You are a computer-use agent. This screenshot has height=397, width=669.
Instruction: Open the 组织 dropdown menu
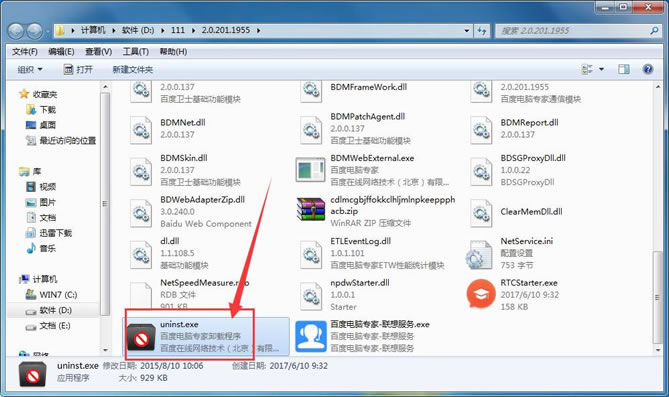pos(30,69)
